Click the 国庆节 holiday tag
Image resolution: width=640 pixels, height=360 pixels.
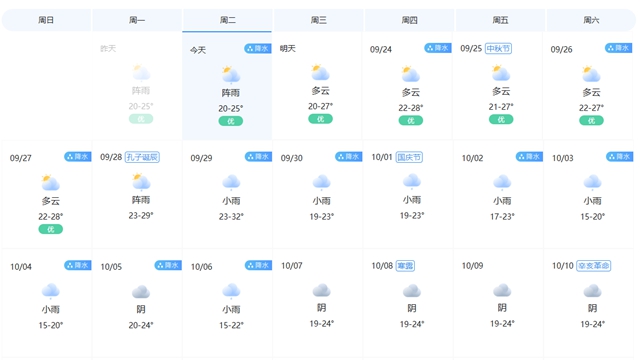pyautogui.click(x=409, y=157)
